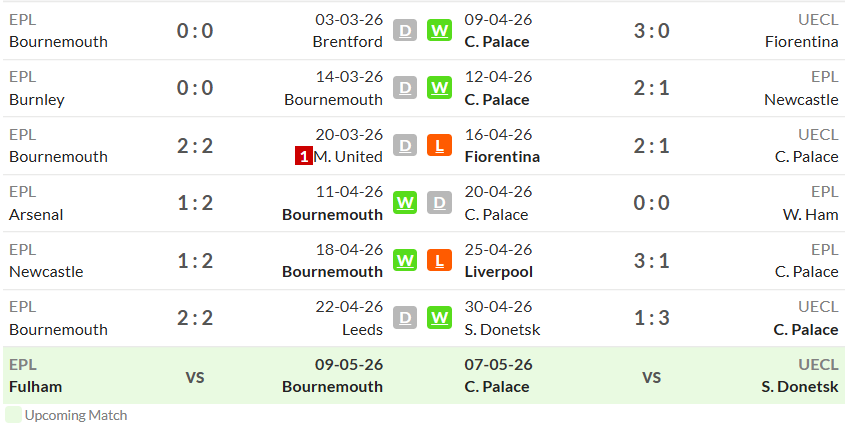Click the loss badge for Liverpool vs C. Palace

coord(439,260)
